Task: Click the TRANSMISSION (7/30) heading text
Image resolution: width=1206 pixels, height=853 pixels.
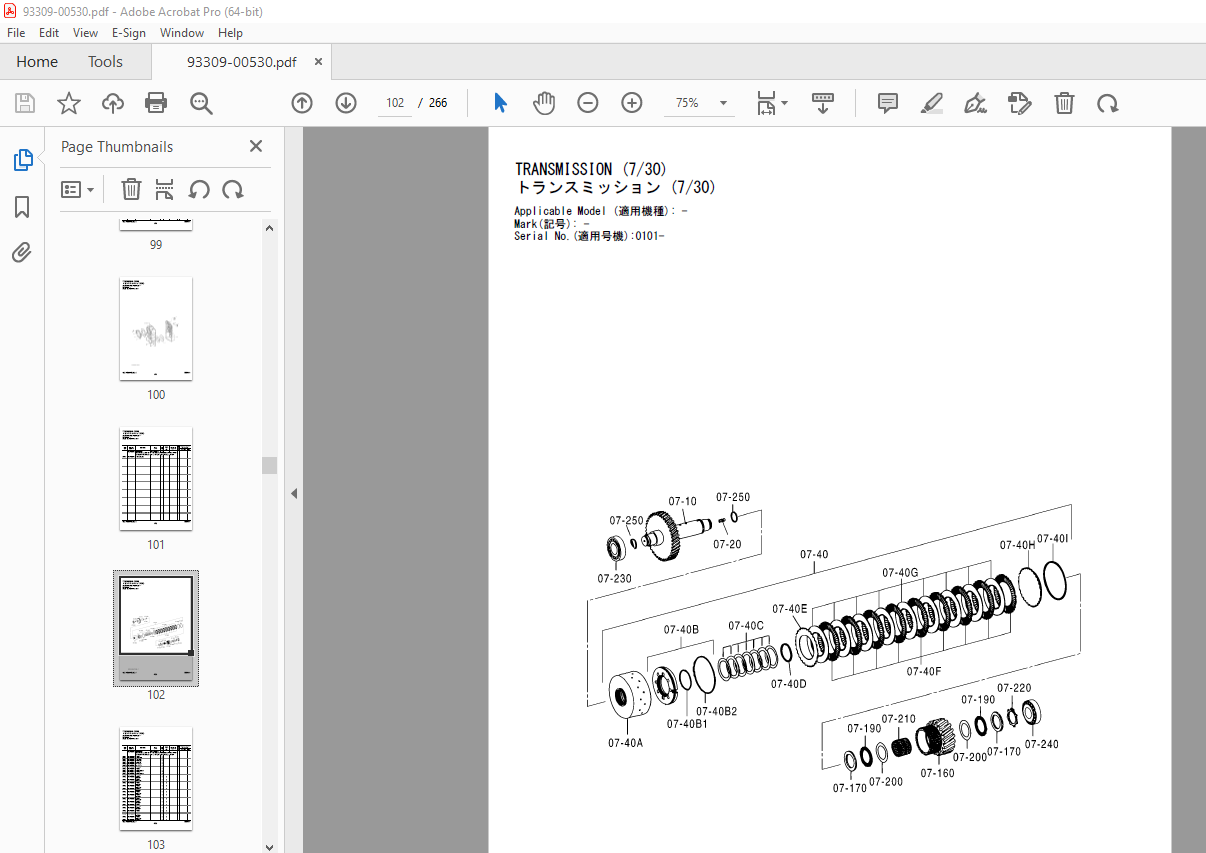Action: pos(590,169)
